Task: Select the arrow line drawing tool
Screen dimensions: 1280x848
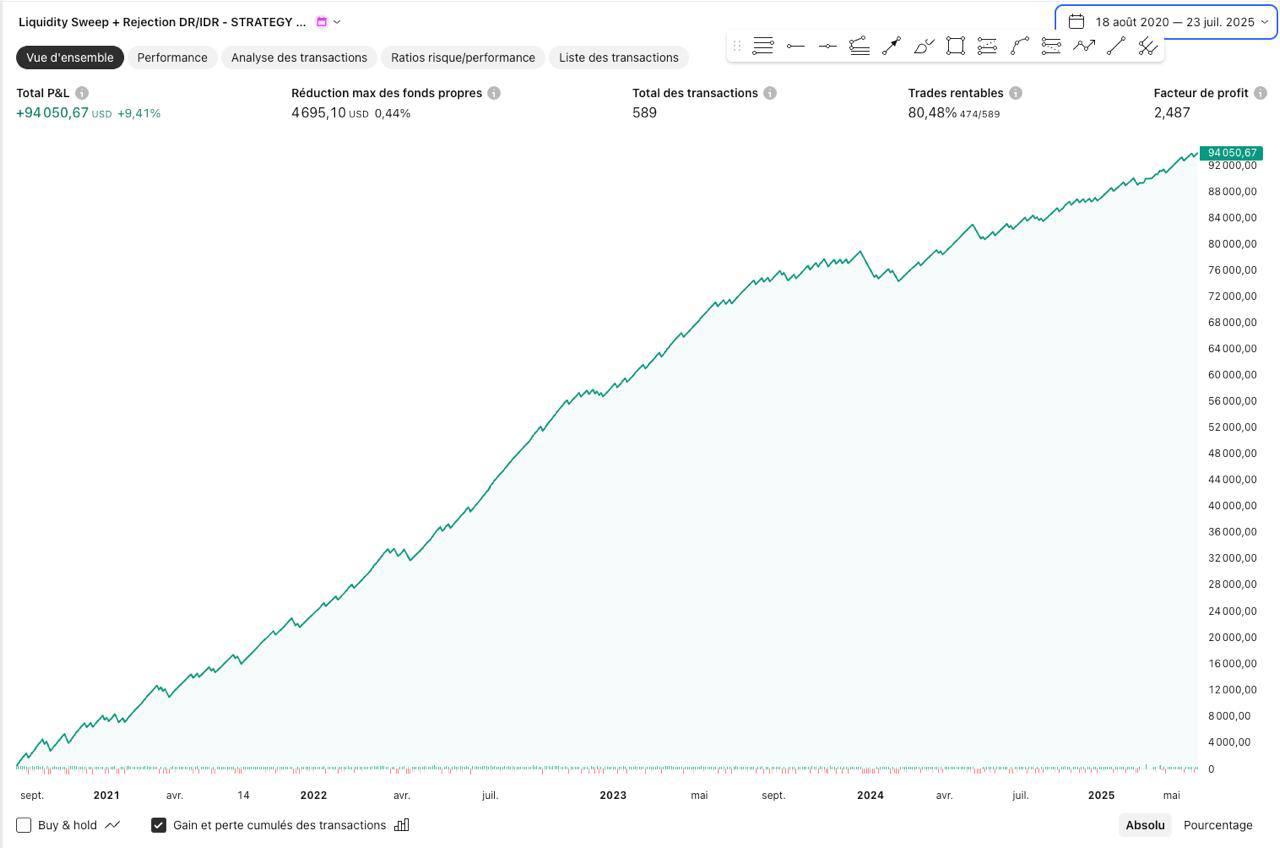Action: (x=891, y=45)
